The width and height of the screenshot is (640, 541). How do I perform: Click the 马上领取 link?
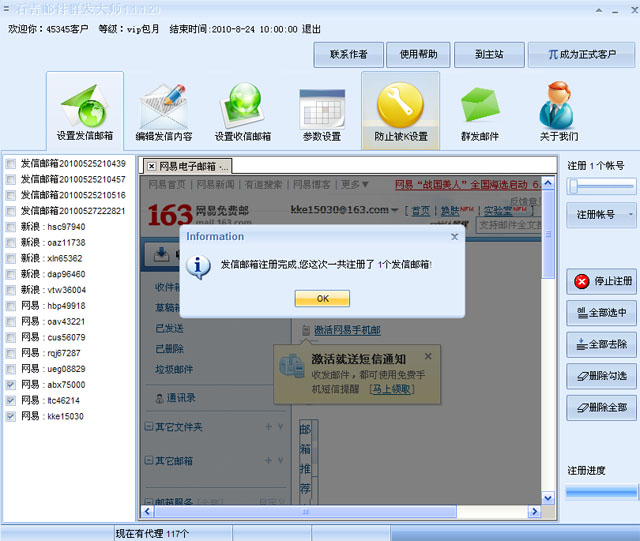click(392, 389)
